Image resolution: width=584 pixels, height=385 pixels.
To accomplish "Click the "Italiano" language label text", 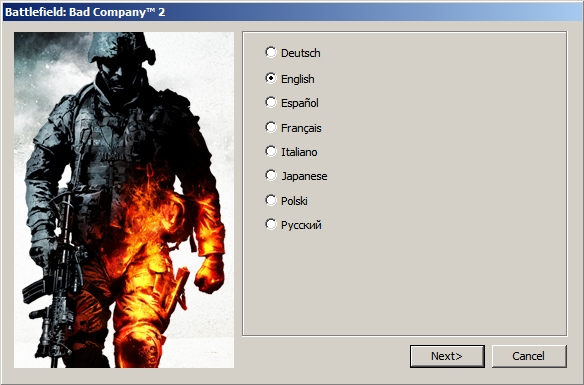I will pos(299,152).
